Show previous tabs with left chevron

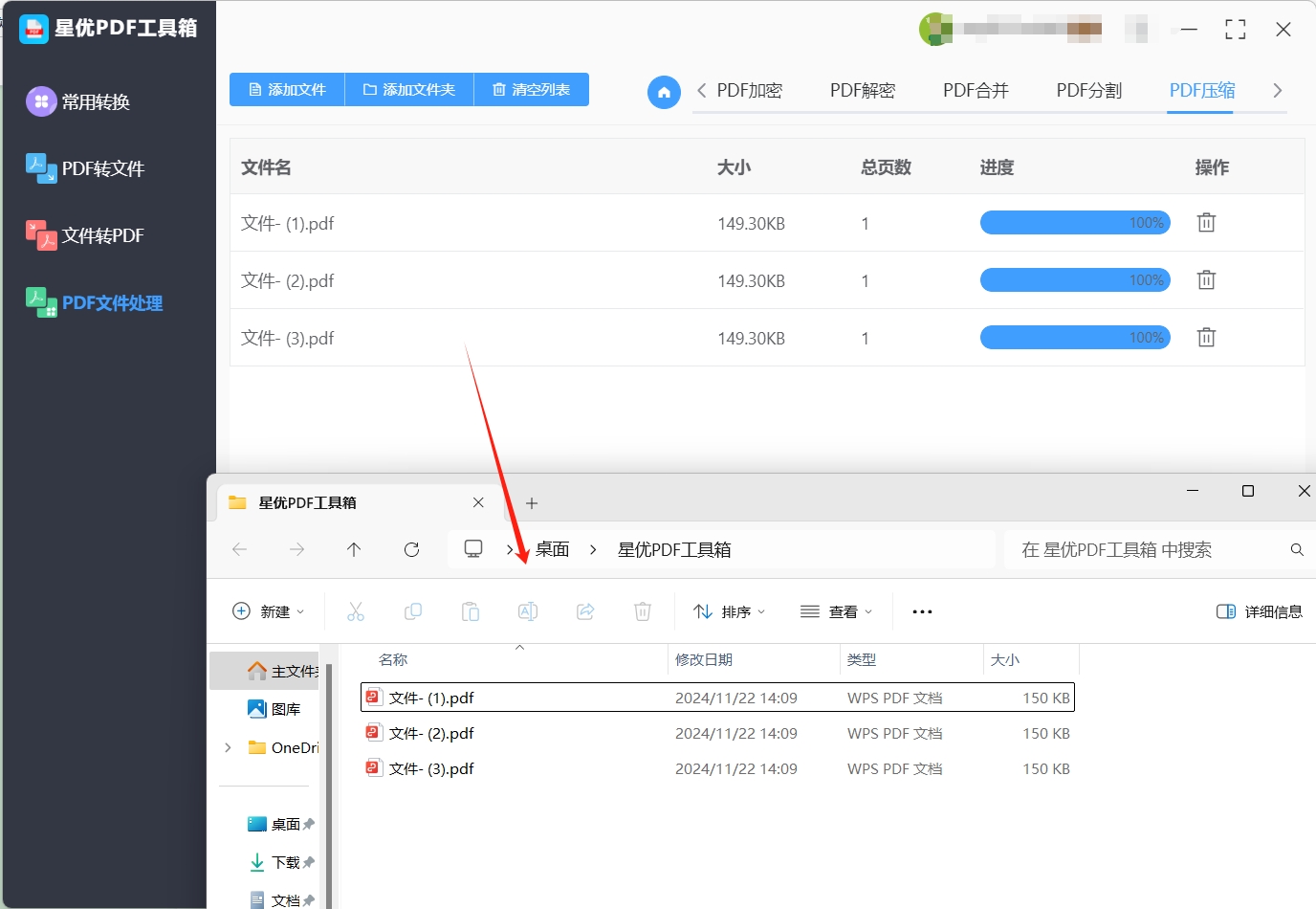point(702,91)
